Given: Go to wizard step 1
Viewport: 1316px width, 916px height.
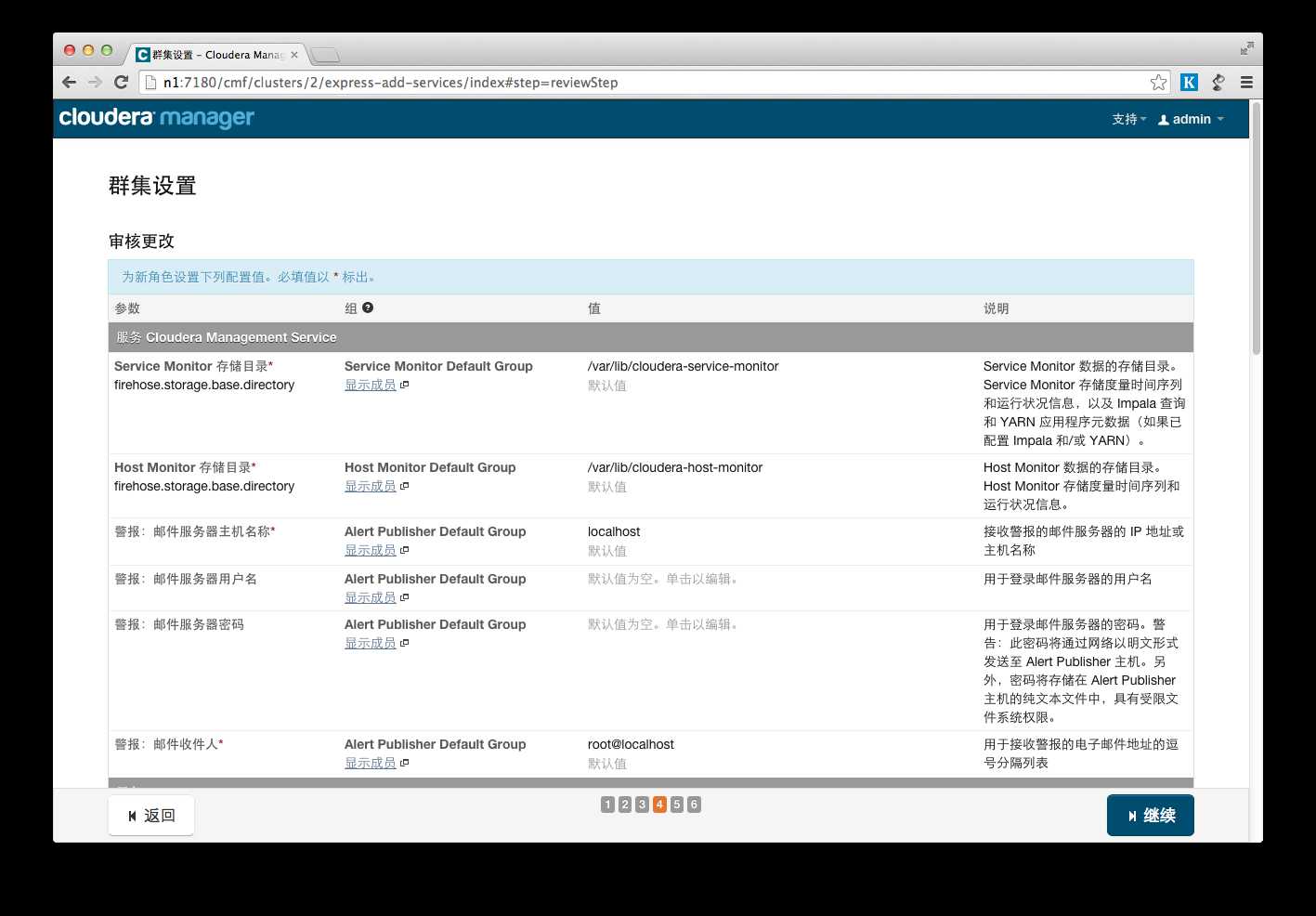Looking at the screenshot, I should click(607, 805).
